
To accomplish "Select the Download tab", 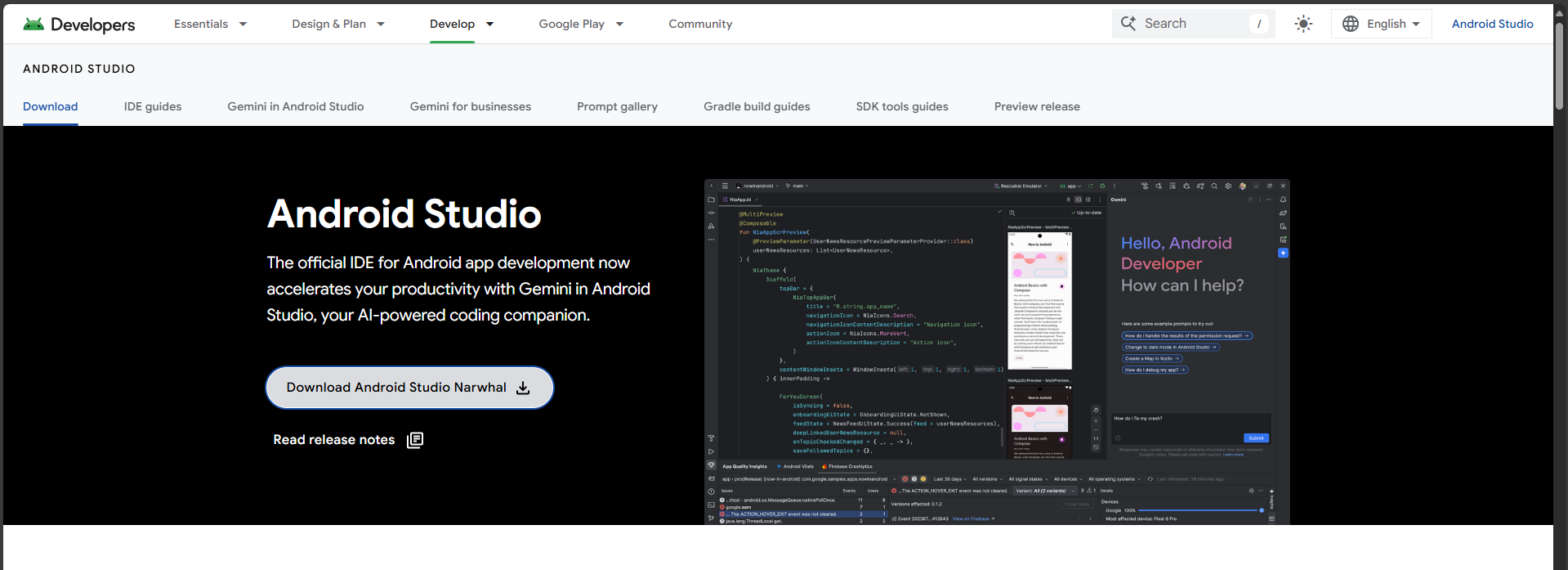I will (51, 106).
